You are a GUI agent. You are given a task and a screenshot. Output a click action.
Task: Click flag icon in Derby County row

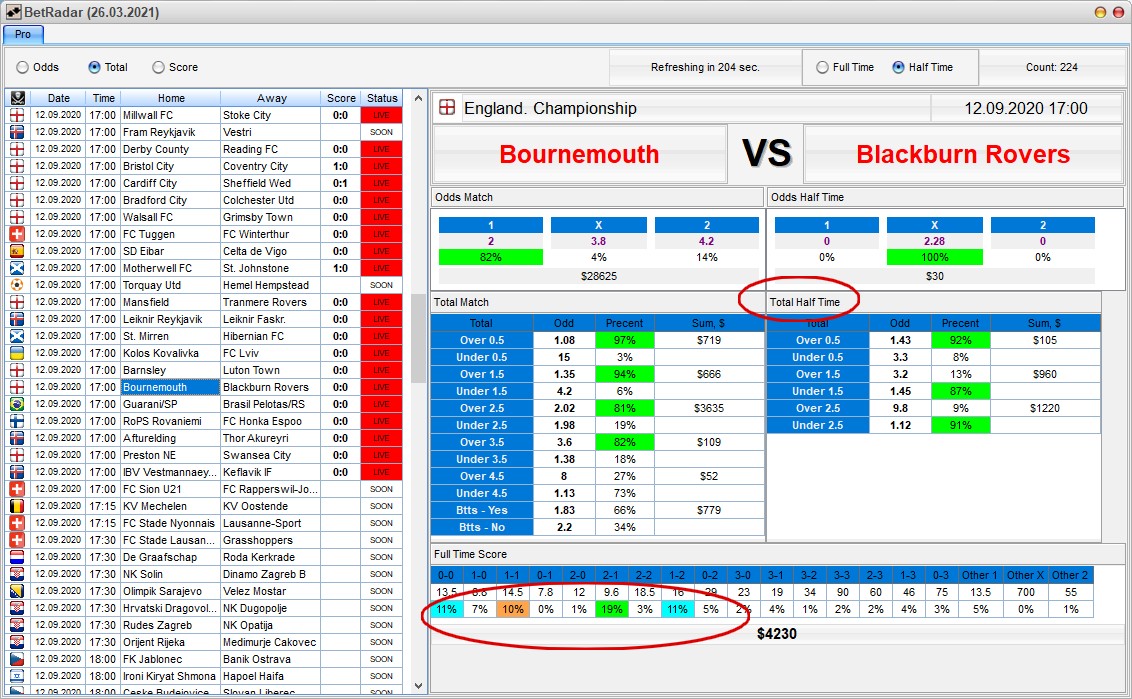pos(17,149)
